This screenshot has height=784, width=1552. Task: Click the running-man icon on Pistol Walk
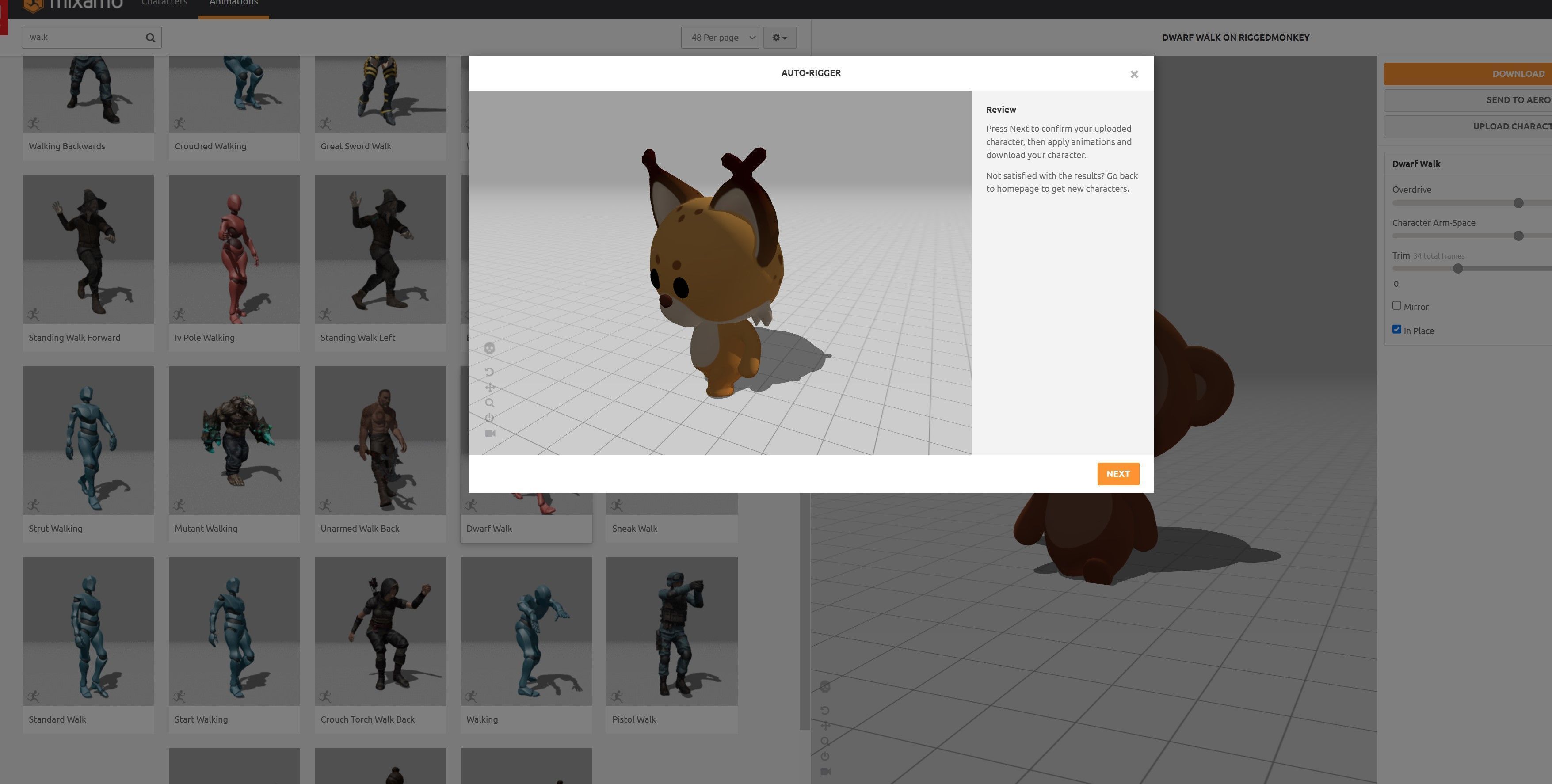coord(616,696)
